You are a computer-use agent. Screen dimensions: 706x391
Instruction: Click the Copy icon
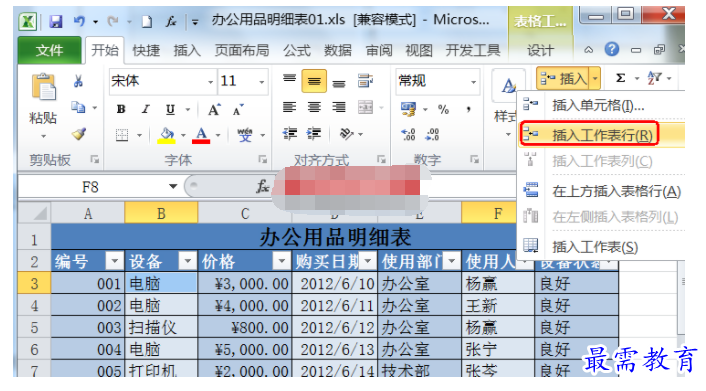coord(78,107)
